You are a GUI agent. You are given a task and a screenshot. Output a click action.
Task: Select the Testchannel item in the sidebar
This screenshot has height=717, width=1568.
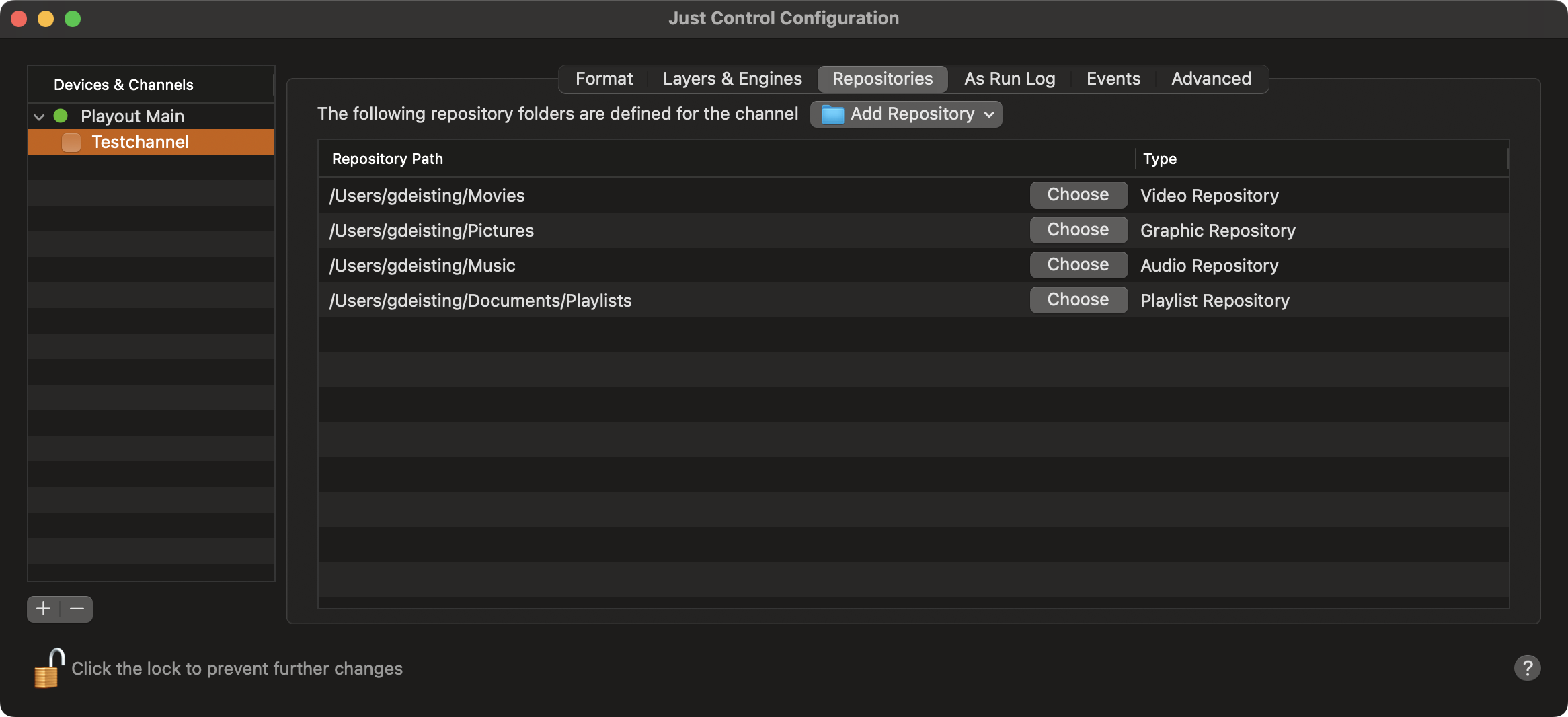click(x=151, y=142)
